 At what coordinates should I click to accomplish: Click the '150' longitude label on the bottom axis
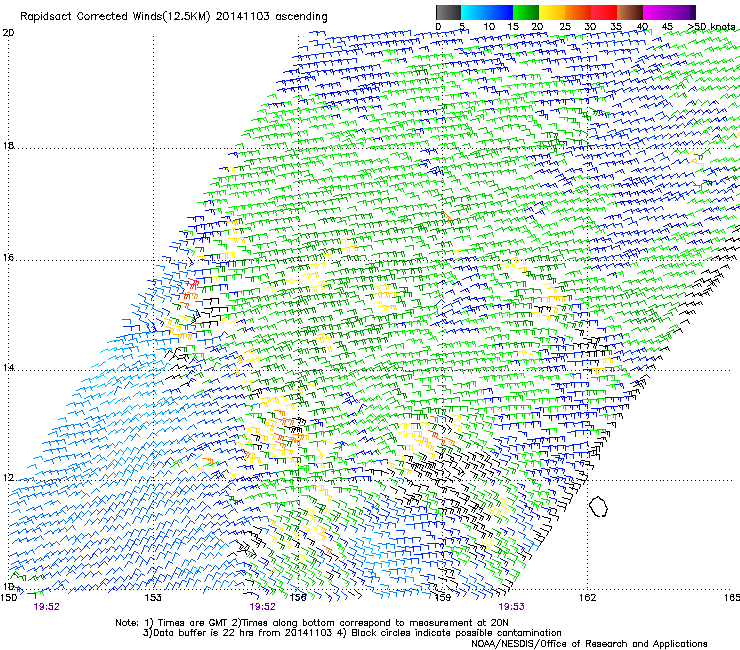coord(8,598)
